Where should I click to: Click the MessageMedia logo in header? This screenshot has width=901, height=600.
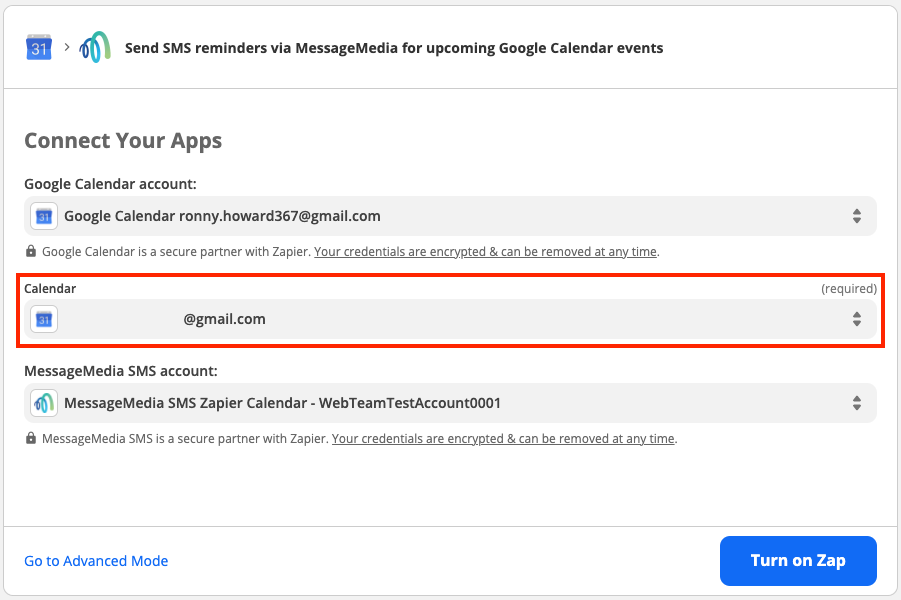tap(95, 47)
